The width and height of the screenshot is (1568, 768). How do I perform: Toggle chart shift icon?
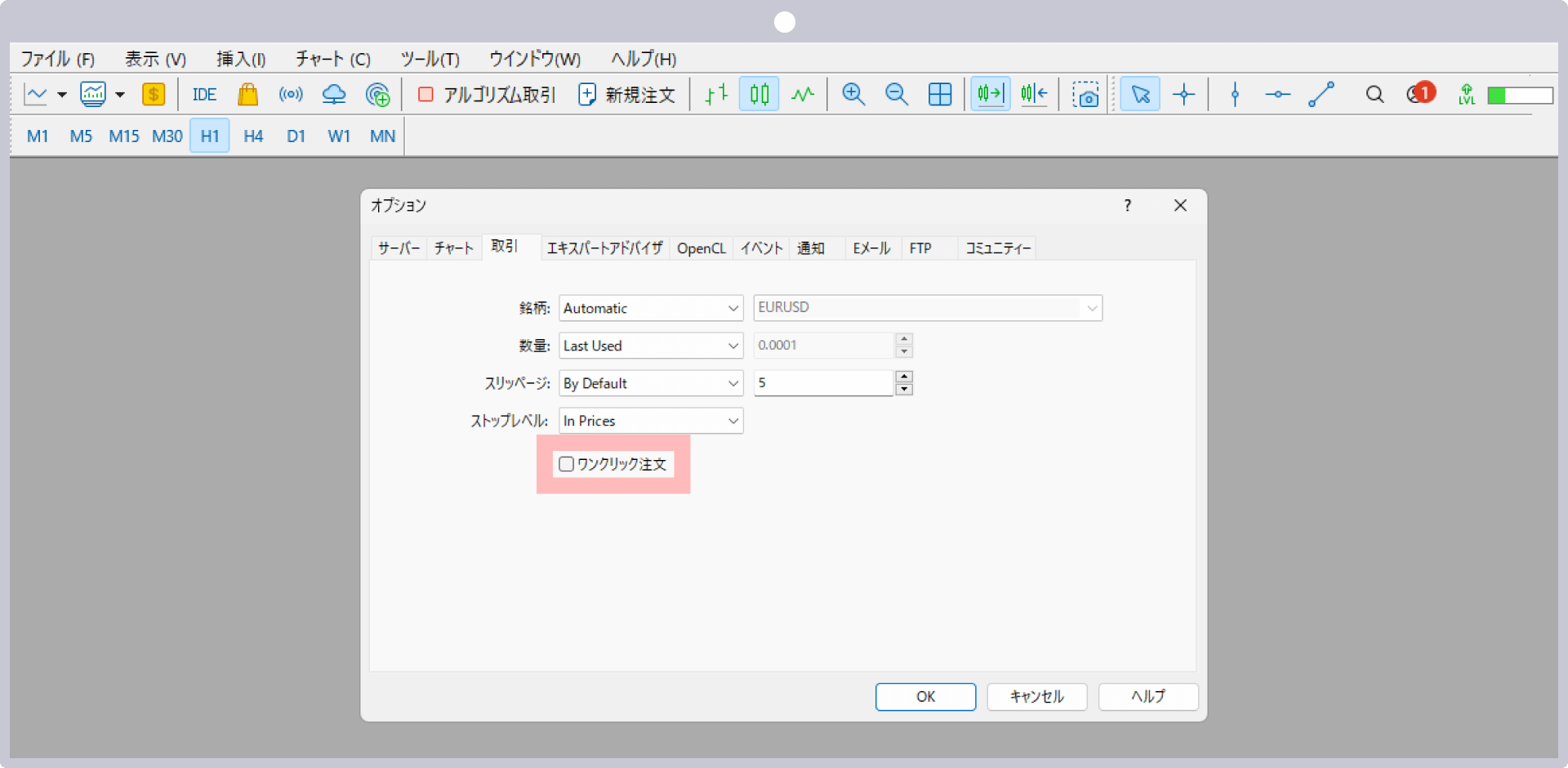point(1034,95)
